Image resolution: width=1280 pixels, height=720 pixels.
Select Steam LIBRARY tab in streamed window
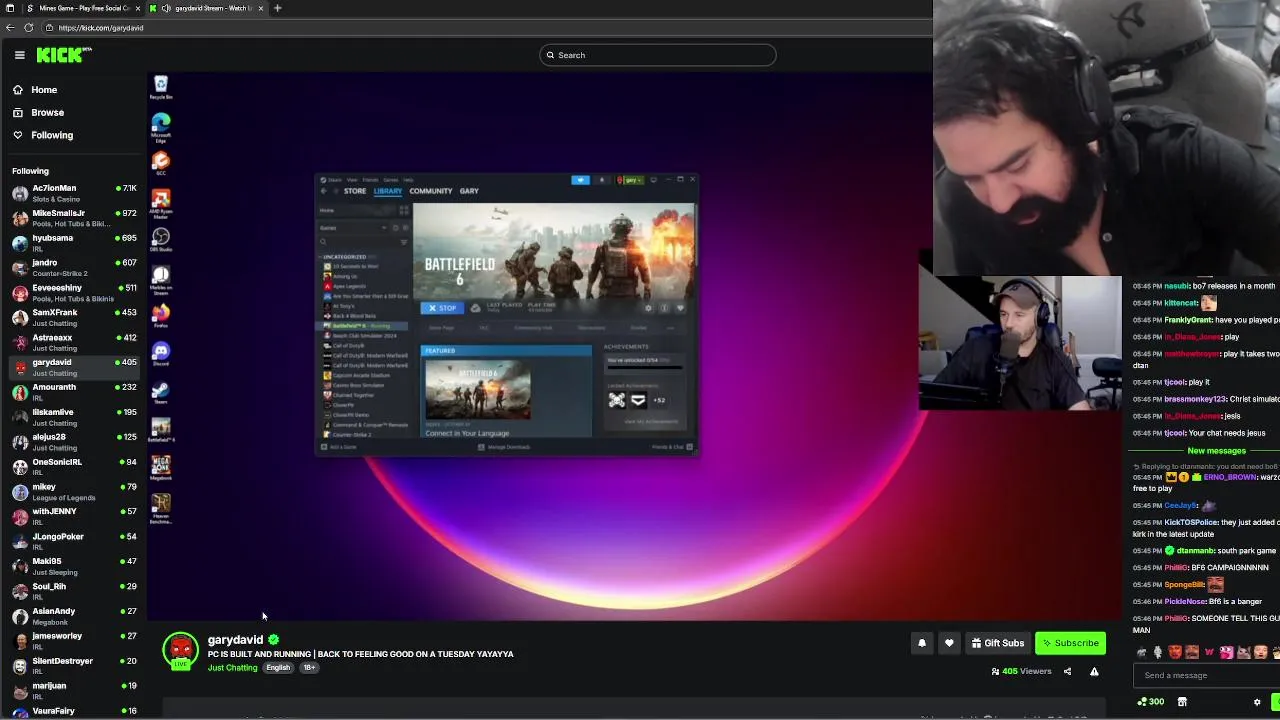[388, 191]
